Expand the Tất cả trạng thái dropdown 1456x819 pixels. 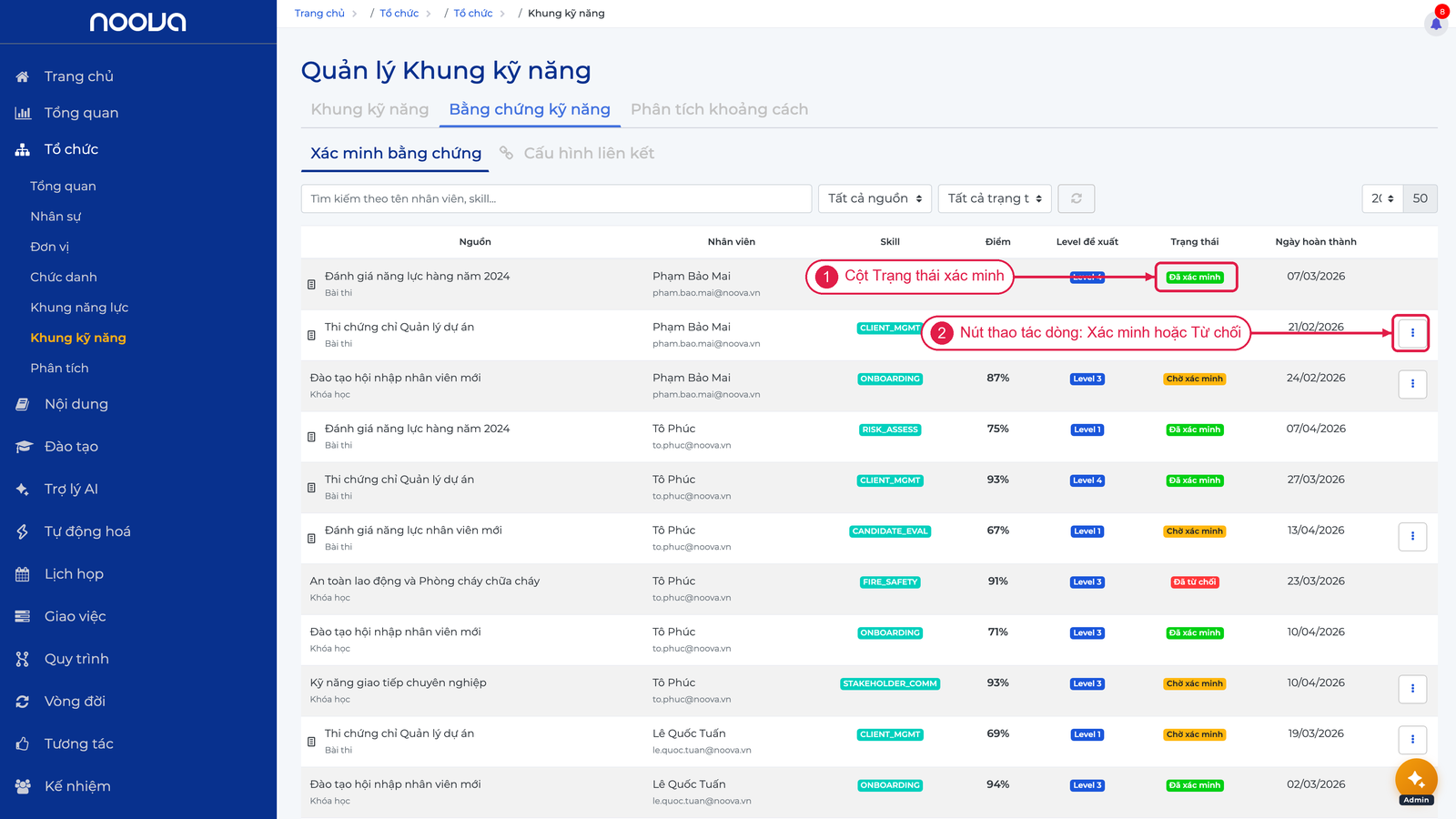coord(995,198)
